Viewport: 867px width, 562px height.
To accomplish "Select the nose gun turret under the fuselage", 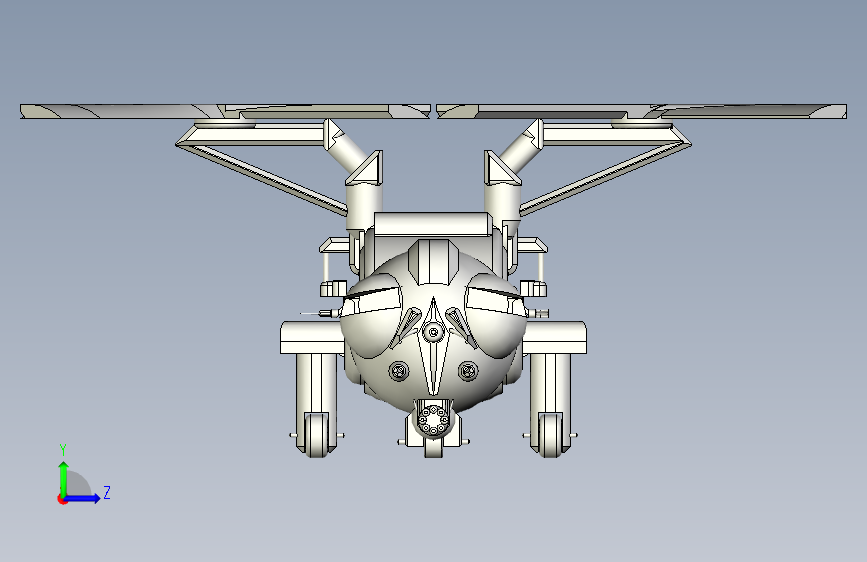I will [x=434, y=420].
